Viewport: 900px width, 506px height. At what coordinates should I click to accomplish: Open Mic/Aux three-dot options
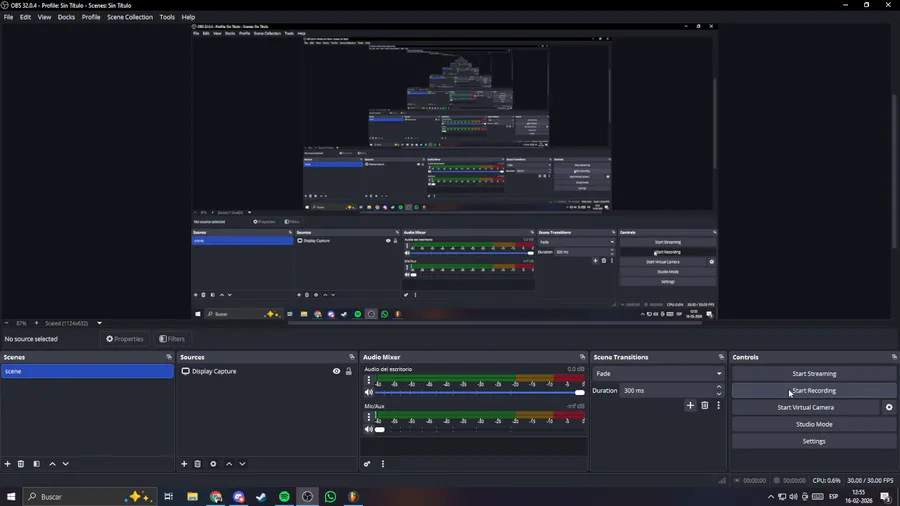point(368,417)
